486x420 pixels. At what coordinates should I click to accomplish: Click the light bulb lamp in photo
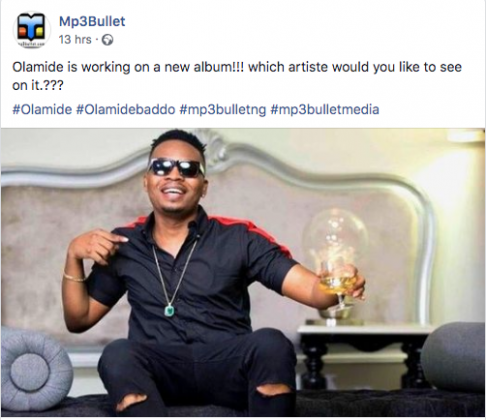pyautogui.click(x=336, y=262)
